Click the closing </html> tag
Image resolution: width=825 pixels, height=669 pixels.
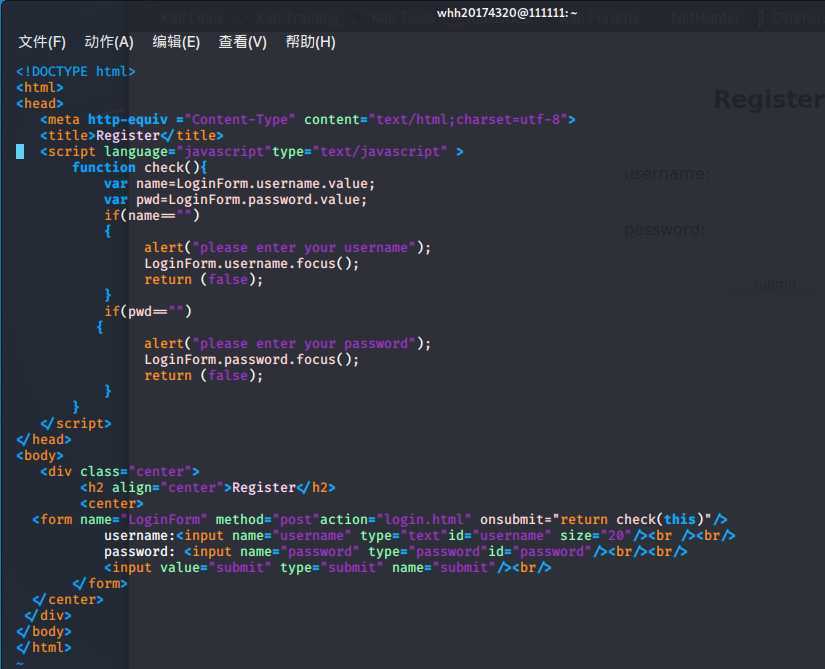[44, 647]
